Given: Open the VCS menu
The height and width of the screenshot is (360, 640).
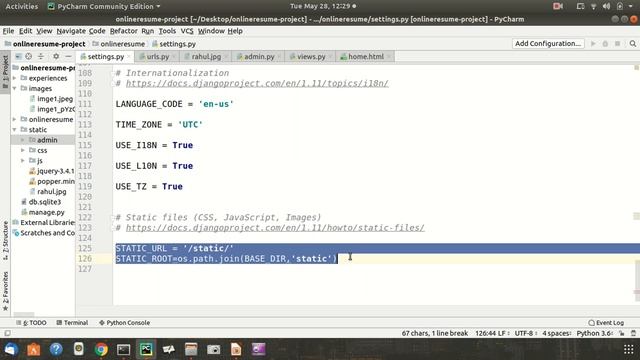Looking at the screenshot, I should (187, 31).
